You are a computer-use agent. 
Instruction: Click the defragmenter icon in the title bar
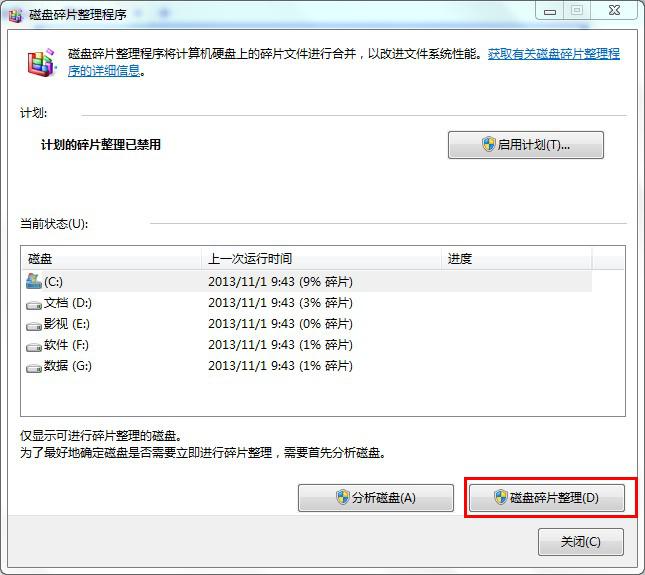pyautogui.click(x=15, y=12)
